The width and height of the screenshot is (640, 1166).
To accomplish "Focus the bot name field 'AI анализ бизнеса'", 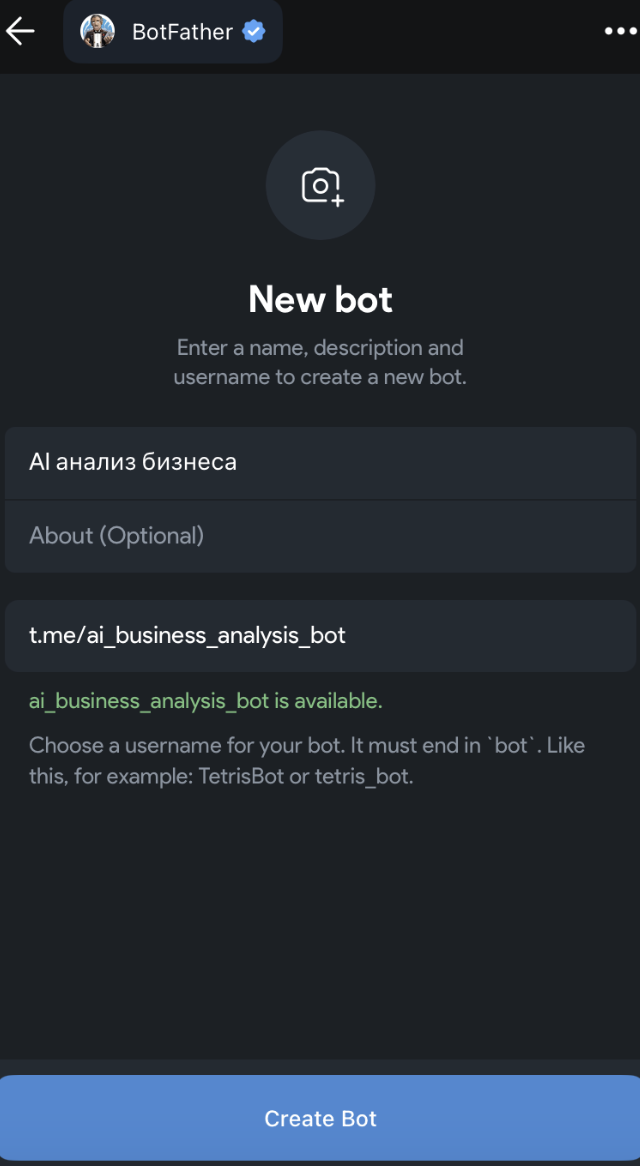I will [320, 462].
